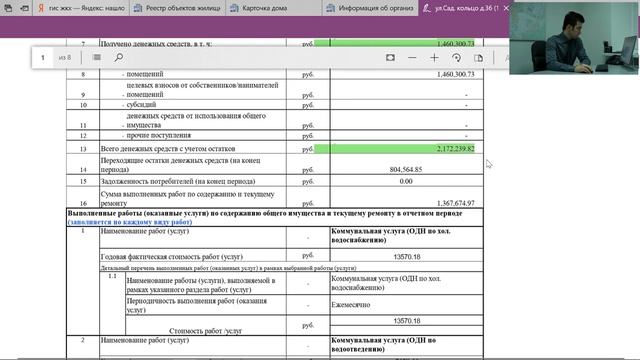This screenshot has height=360, width=640.
Task: Open the 'Карточка дома' tab
Action: point(273,8)
